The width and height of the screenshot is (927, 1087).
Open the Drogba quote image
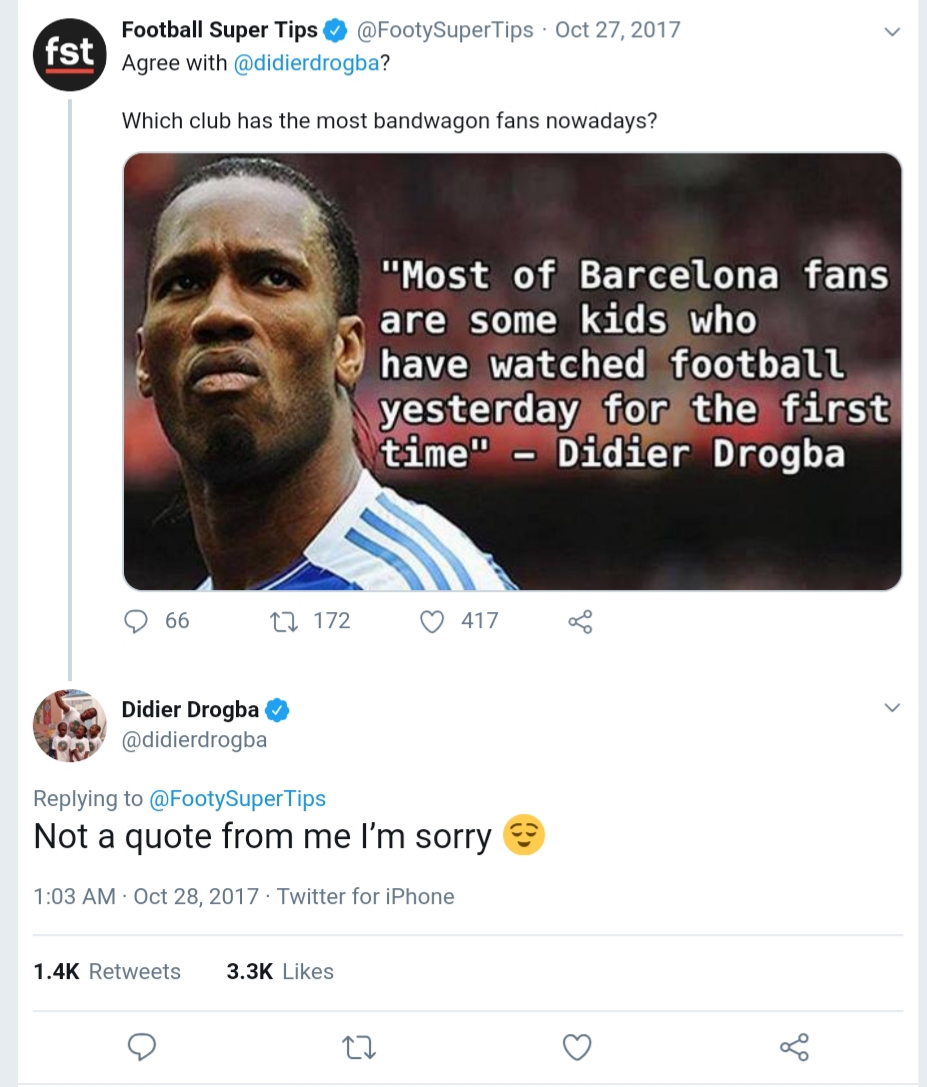point(512,371)
